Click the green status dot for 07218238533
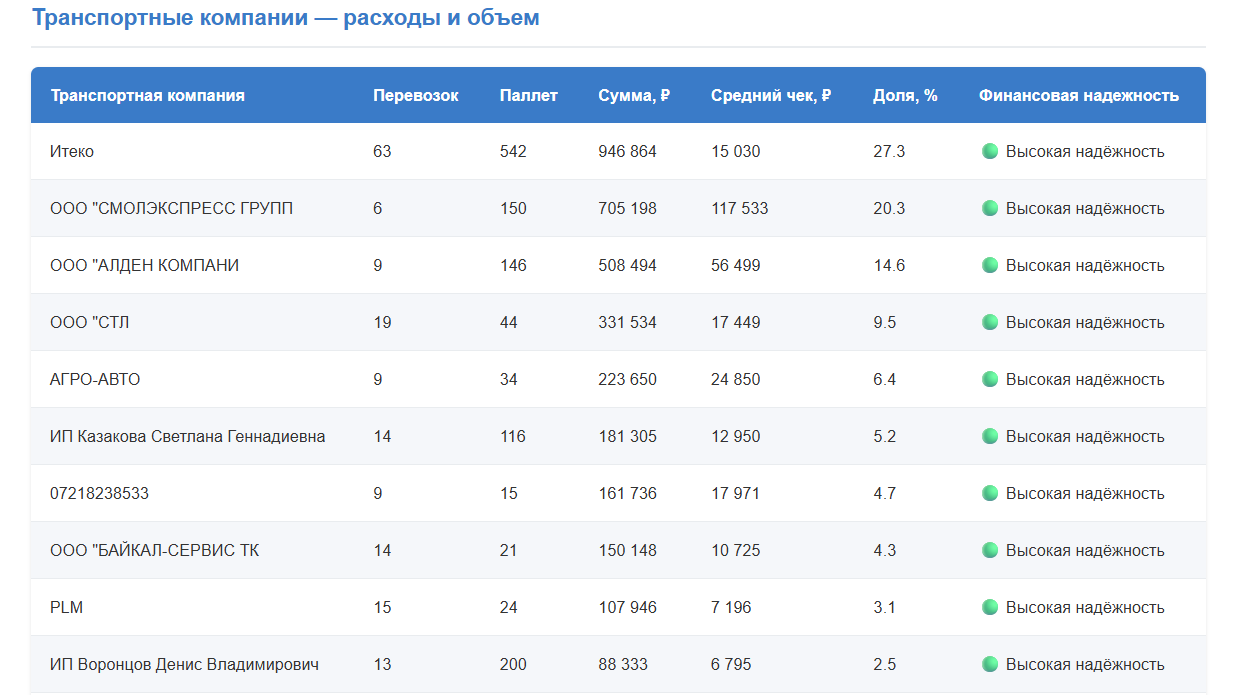 990,493
